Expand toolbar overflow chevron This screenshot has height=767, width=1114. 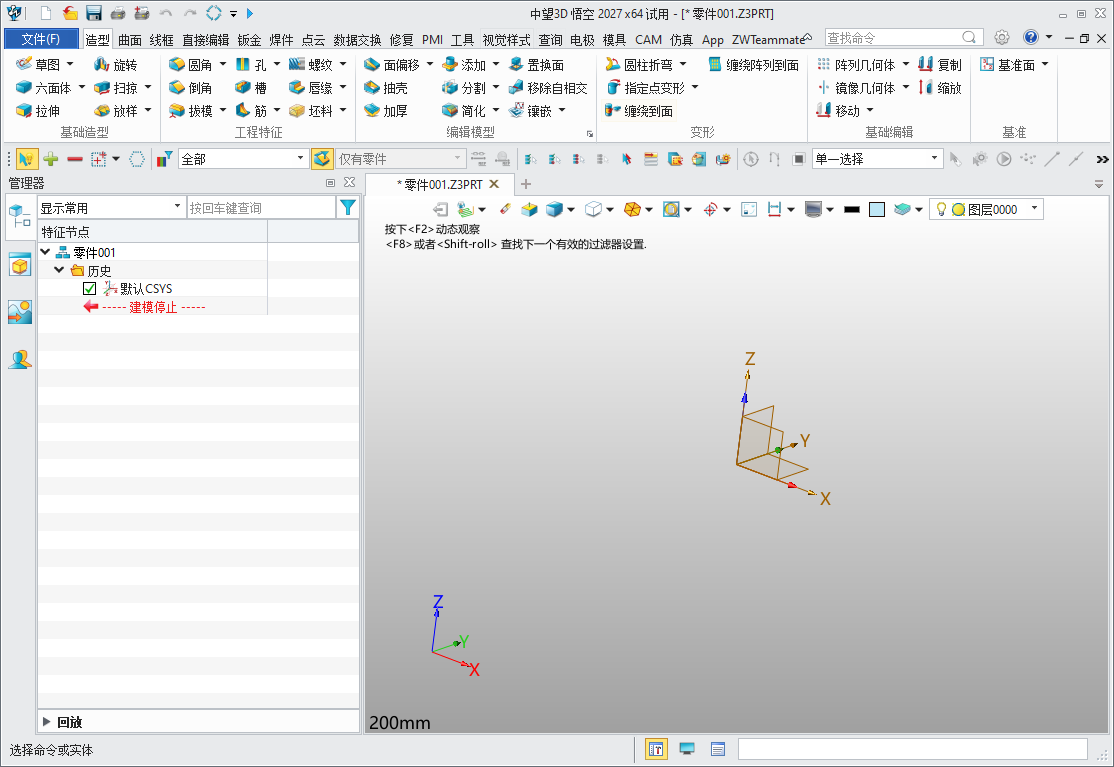point(1102,159)
